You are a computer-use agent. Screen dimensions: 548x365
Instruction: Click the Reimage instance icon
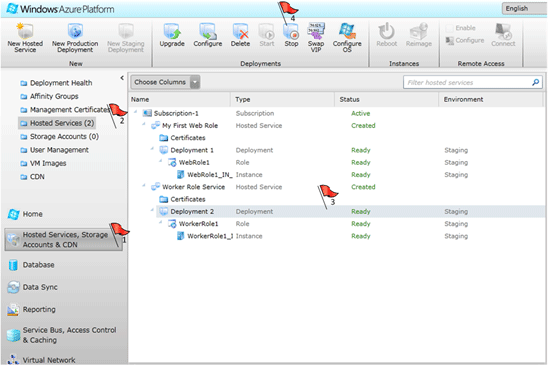[419, 31]
